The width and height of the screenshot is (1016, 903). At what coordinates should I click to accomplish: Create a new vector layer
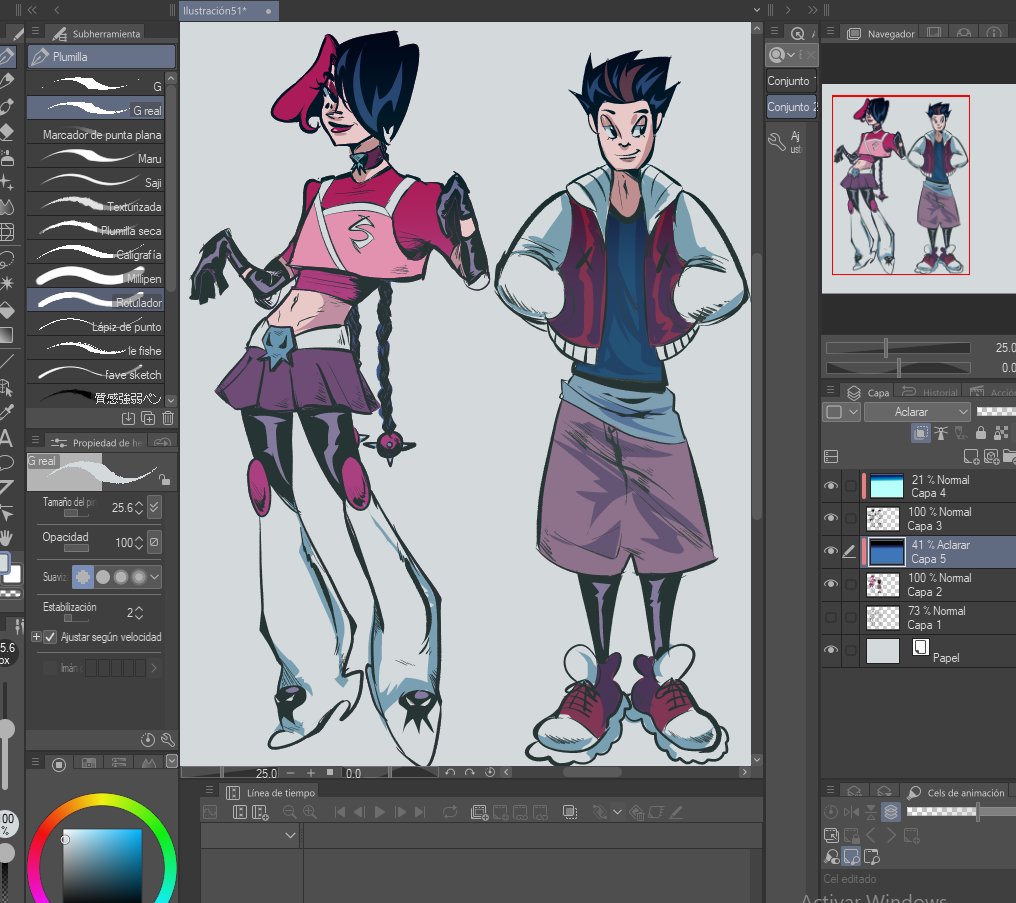click(x=991, y=457)
